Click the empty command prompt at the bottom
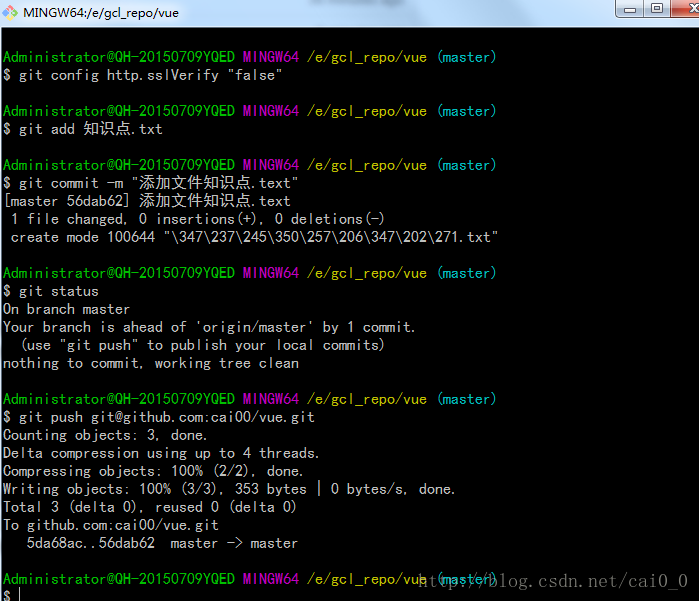The image size is (699, 601). (12, 595)
